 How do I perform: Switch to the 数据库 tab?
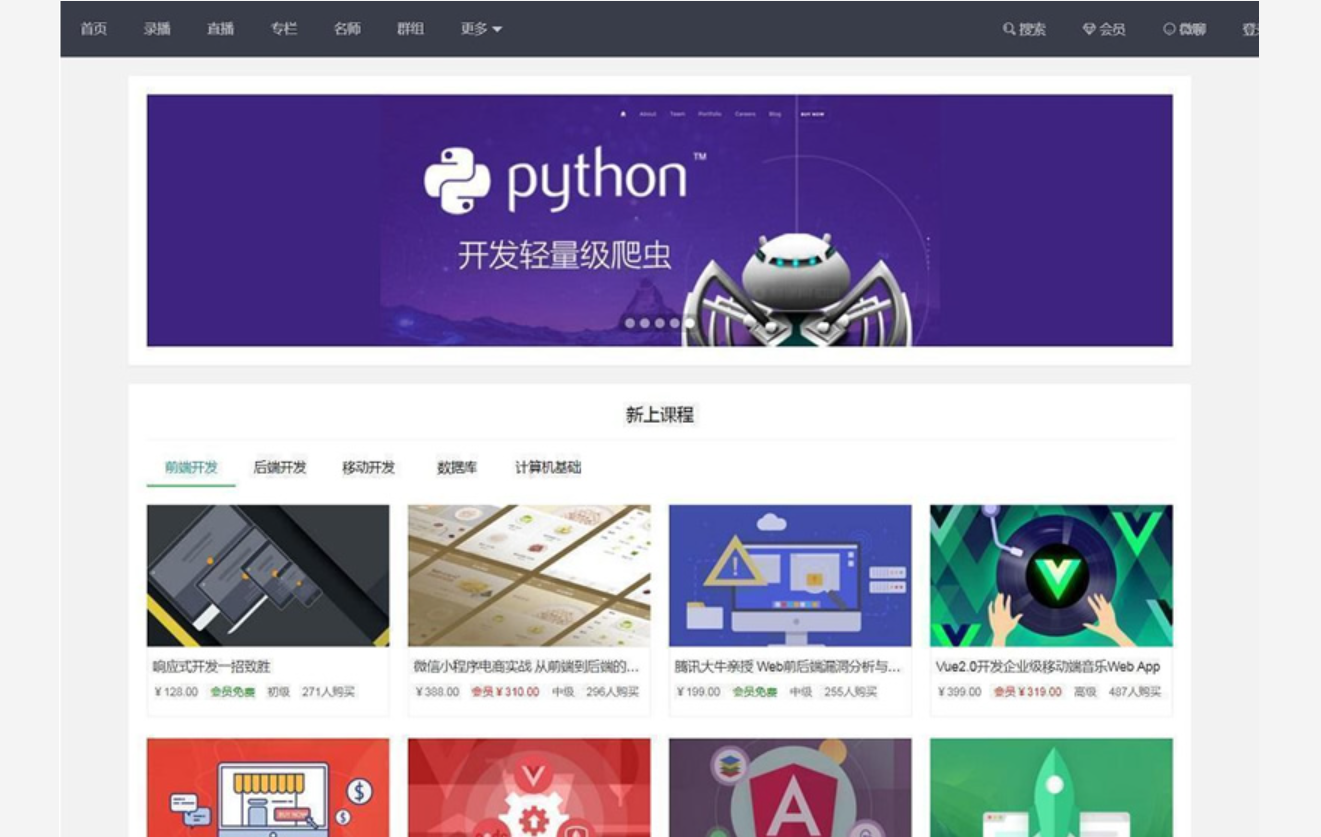(457, 467)
